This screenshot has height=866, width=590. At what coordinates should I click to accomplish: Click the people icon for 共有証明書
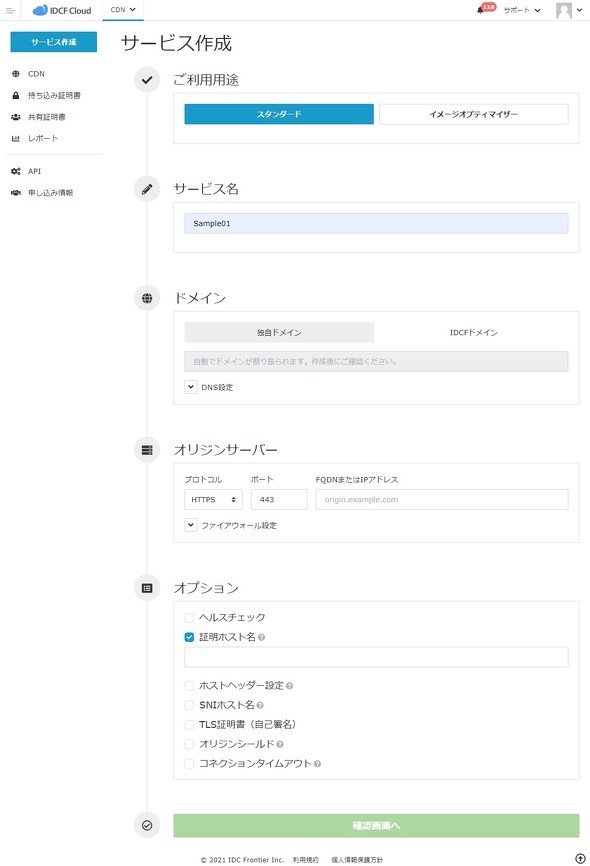click(x=15, y=117)
